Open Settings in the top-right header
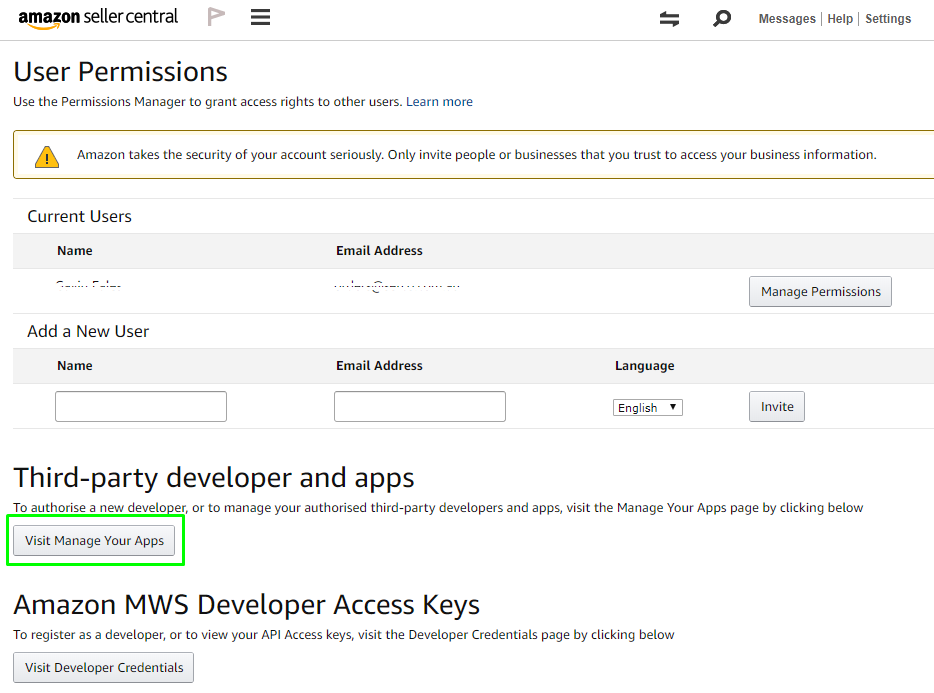This screenshot has width=934, height=693. [x=888, y=19]
